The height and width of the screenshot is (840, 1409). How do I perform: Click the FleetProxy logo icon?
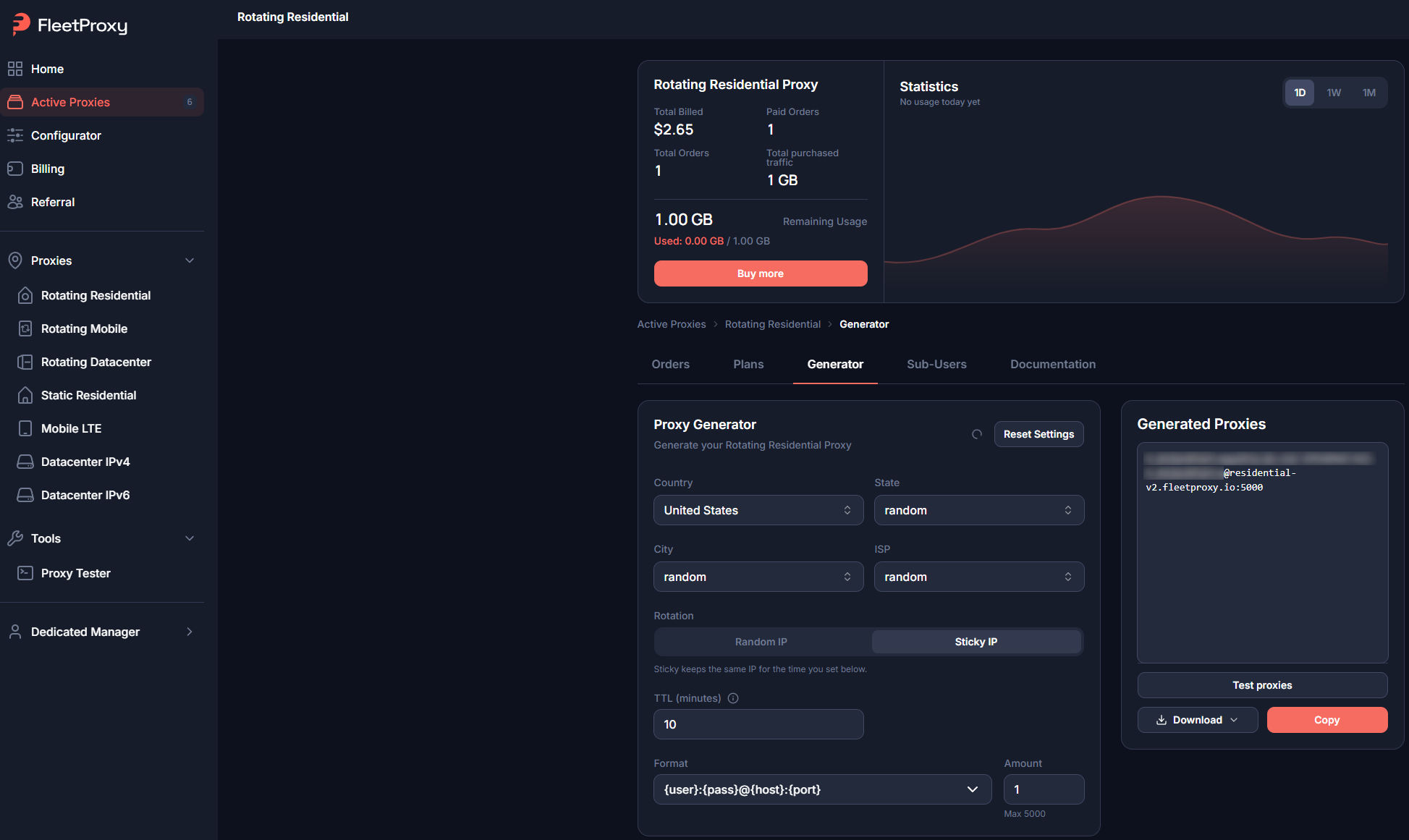click(x=21, y=24)
